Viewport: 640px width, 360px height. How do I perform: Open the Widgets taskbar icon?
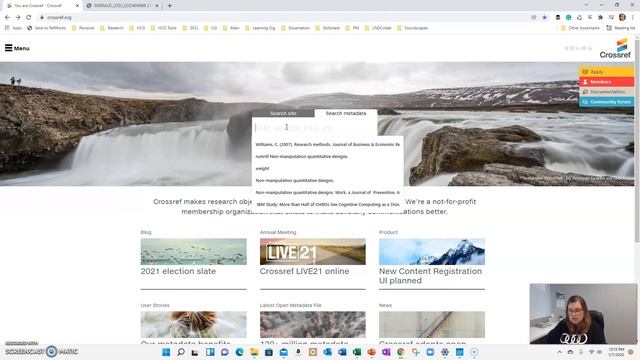pos(210,352)
